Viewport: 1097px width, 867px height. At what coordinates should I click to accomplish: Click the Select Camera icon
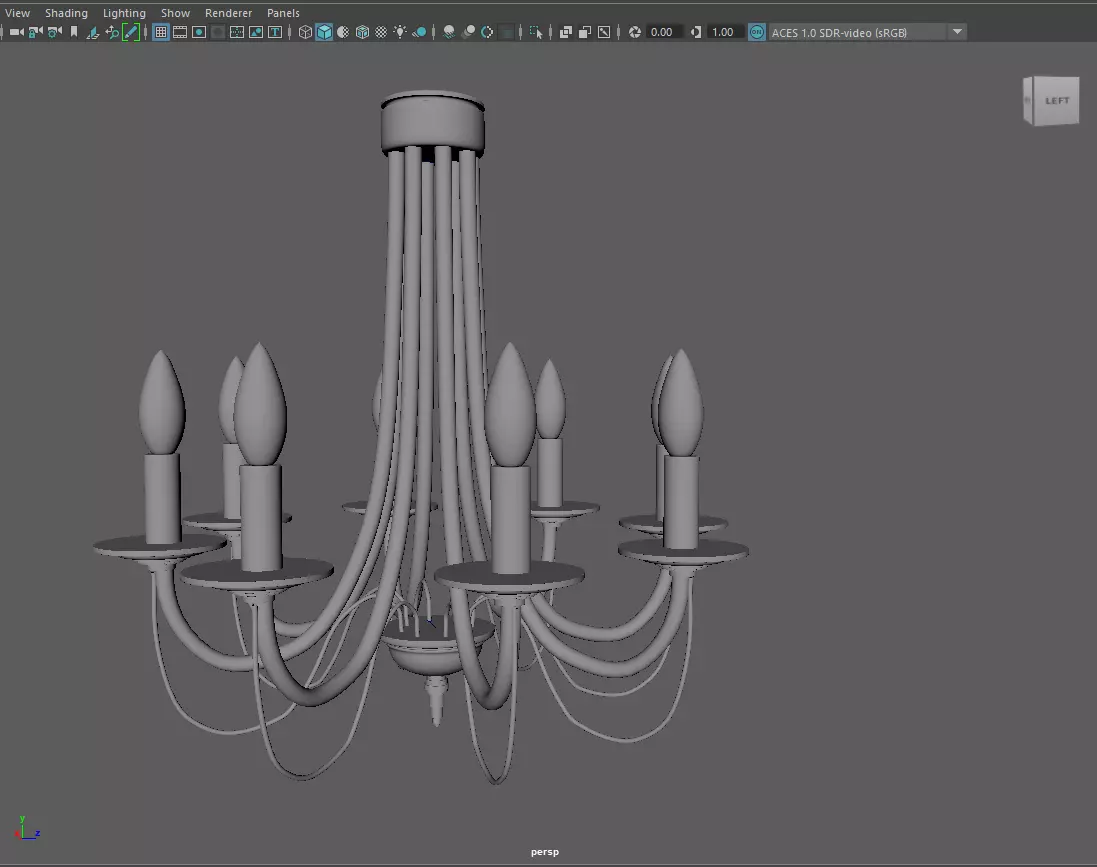pos(17,31)
